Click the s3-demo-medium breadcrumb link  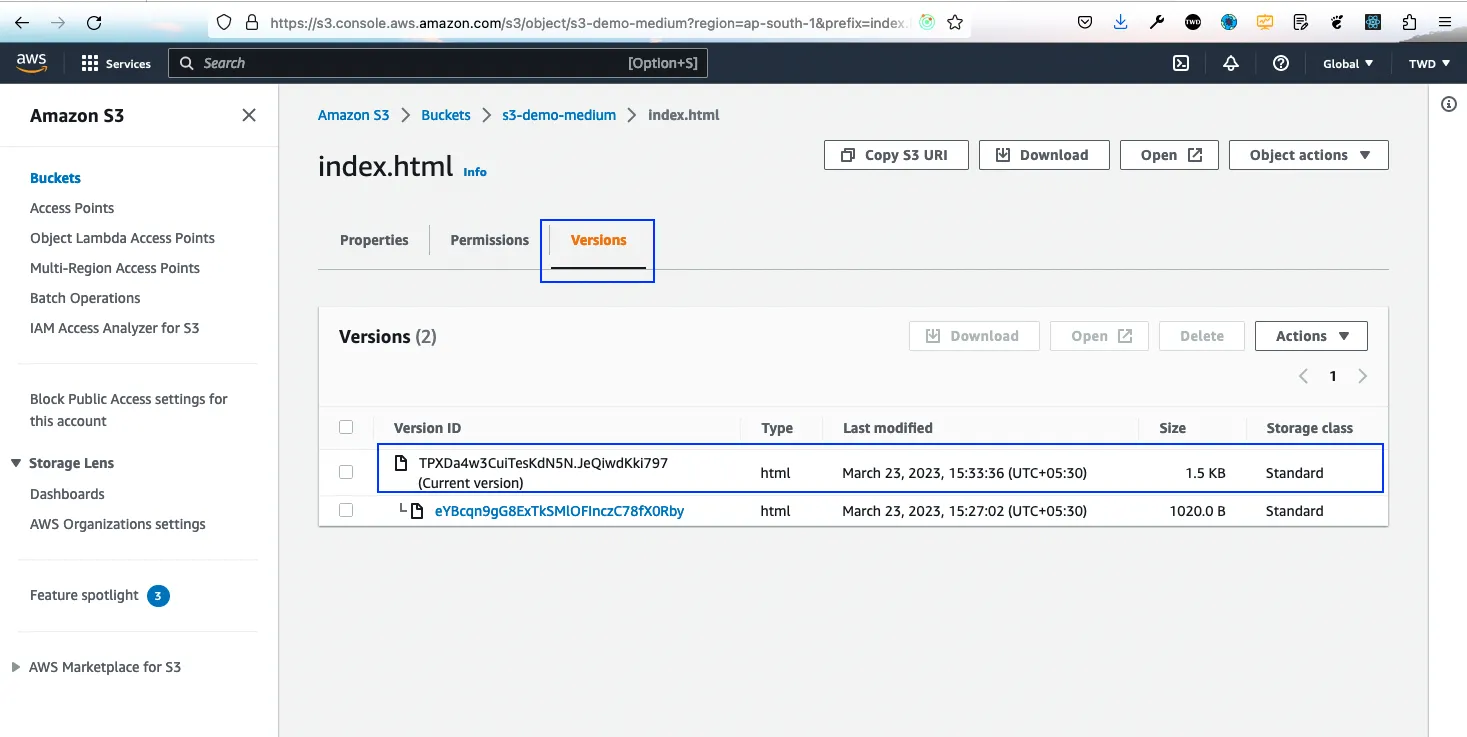pyautogui.click(x=559, y=115)
